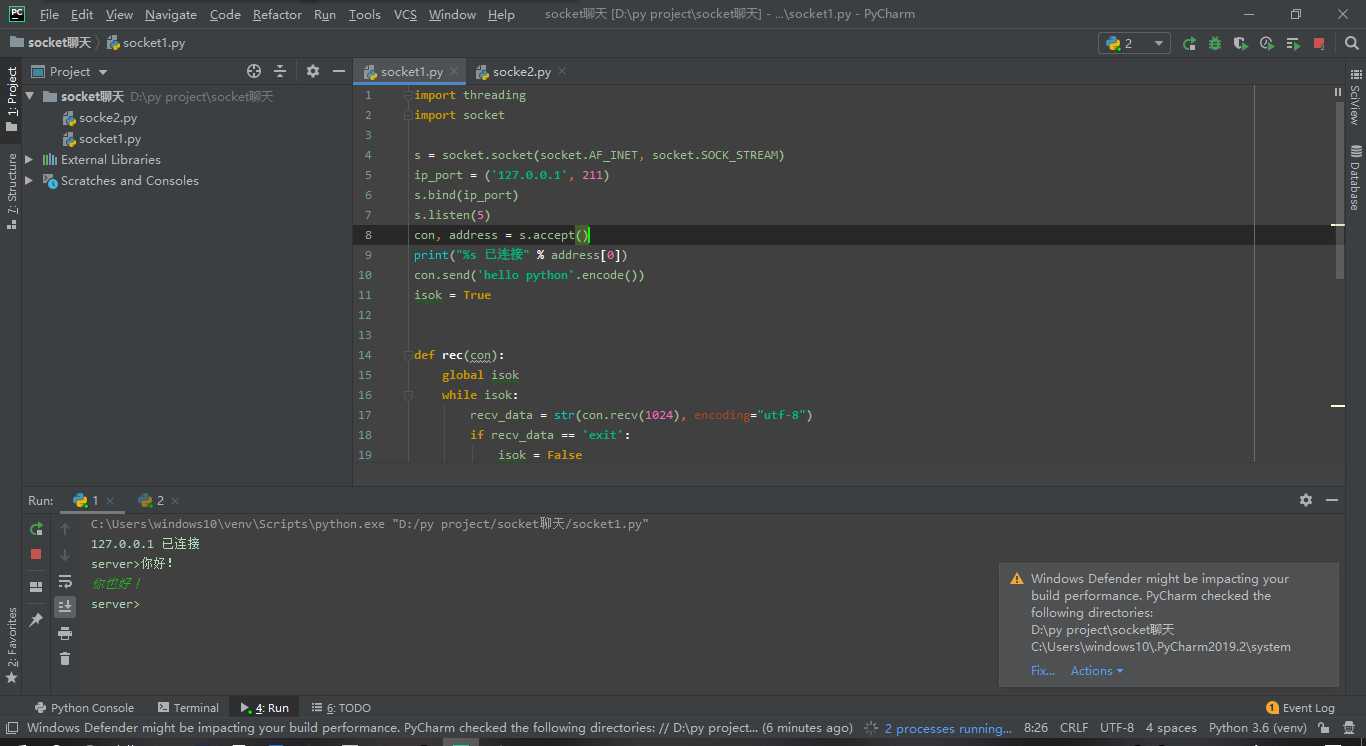Open the run configuration dropdown '2'

(1134, 43)
